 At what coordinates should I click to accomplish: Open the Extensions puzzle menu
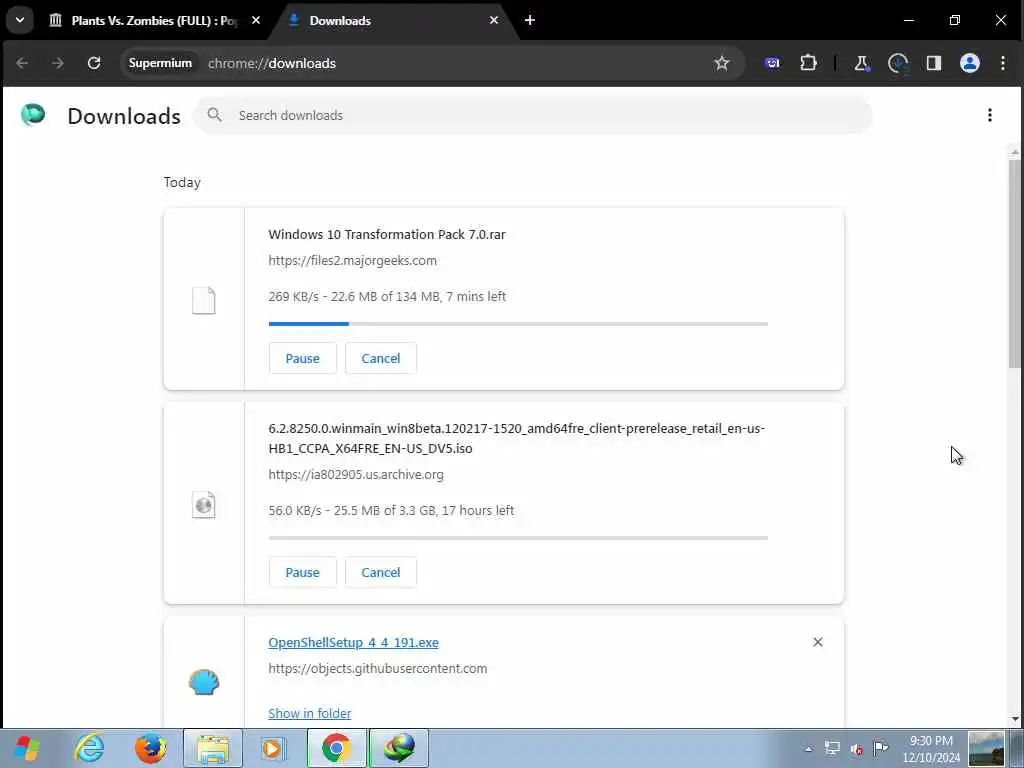(808, 63)
